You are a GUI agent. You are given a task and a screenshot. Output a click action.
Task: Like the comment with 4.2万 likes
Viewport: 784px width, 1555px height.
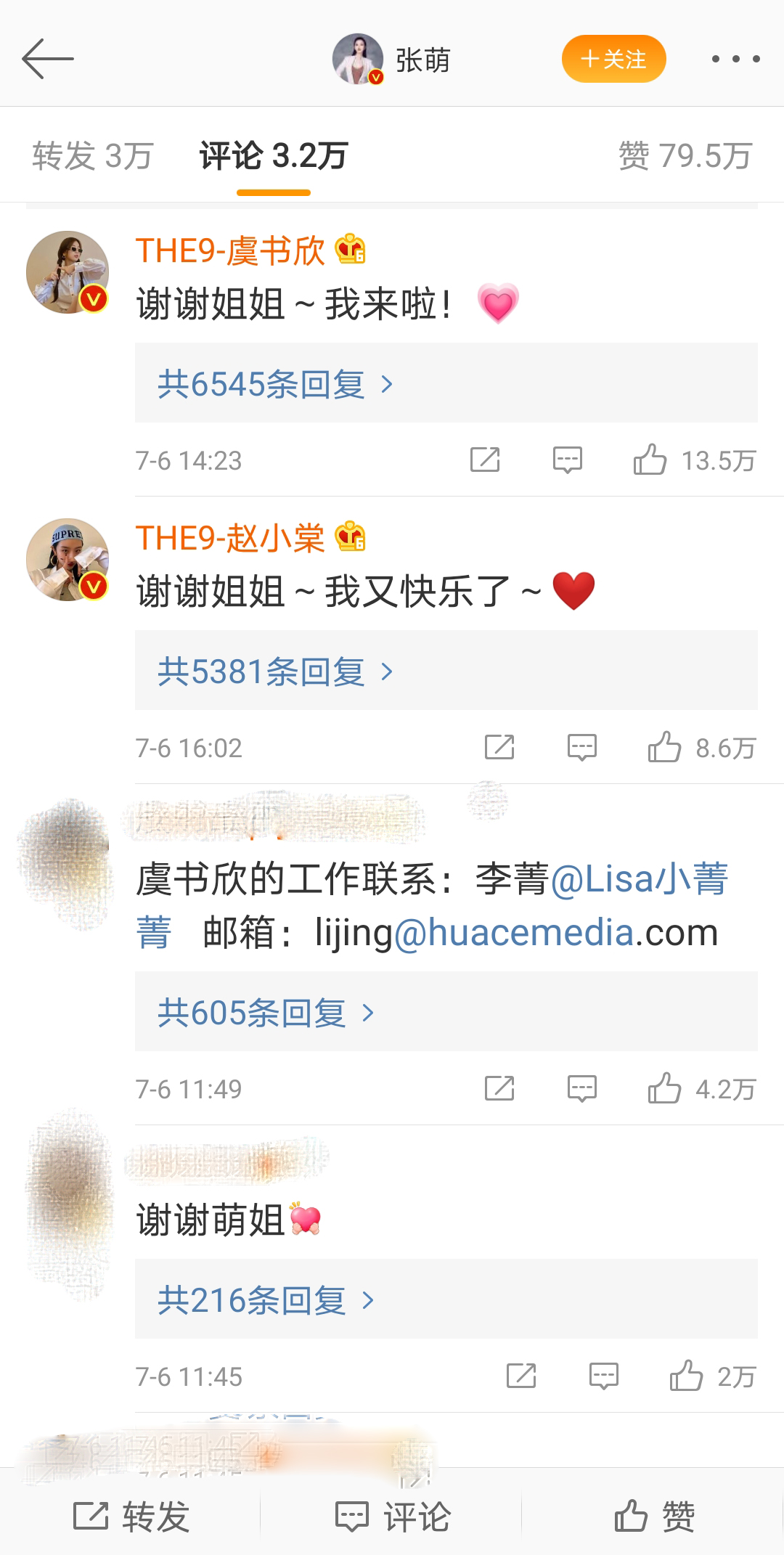[x=701, y=1089]
